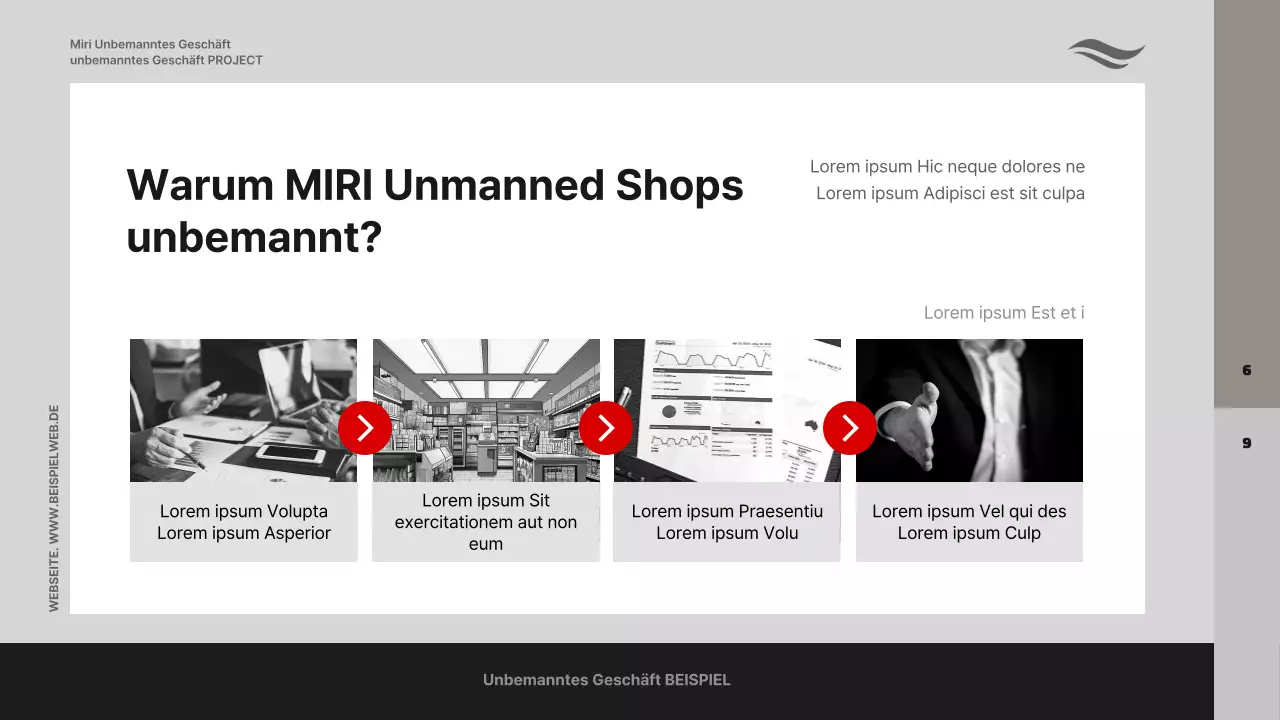Click page number 9 in the sidebar
The width and height of the screenshot is (1280, 720).
click(x=1246, y=443)
